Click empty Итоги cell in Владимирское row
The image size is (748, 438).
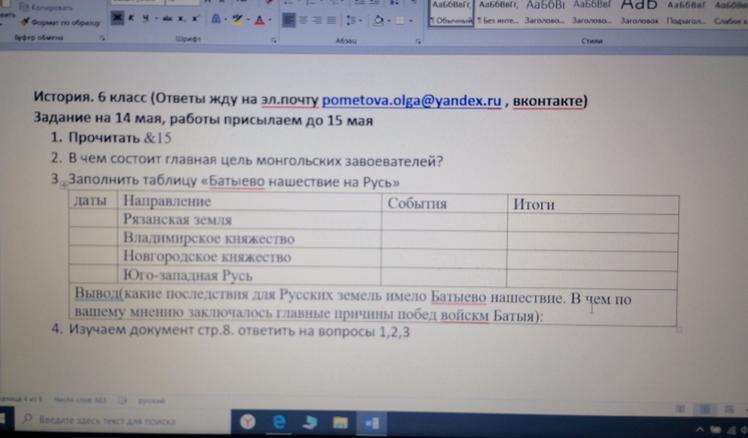click(593, 242)
